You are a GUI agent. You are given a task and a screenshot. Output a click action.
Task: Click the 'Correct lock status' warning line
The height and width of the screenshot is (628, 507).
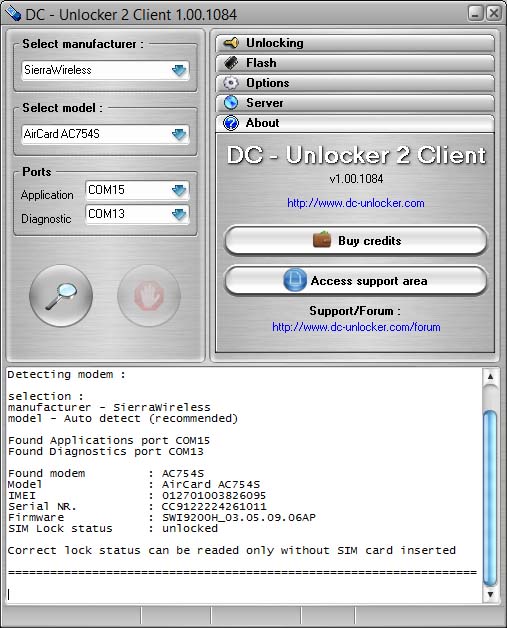[x=231, y=550]
